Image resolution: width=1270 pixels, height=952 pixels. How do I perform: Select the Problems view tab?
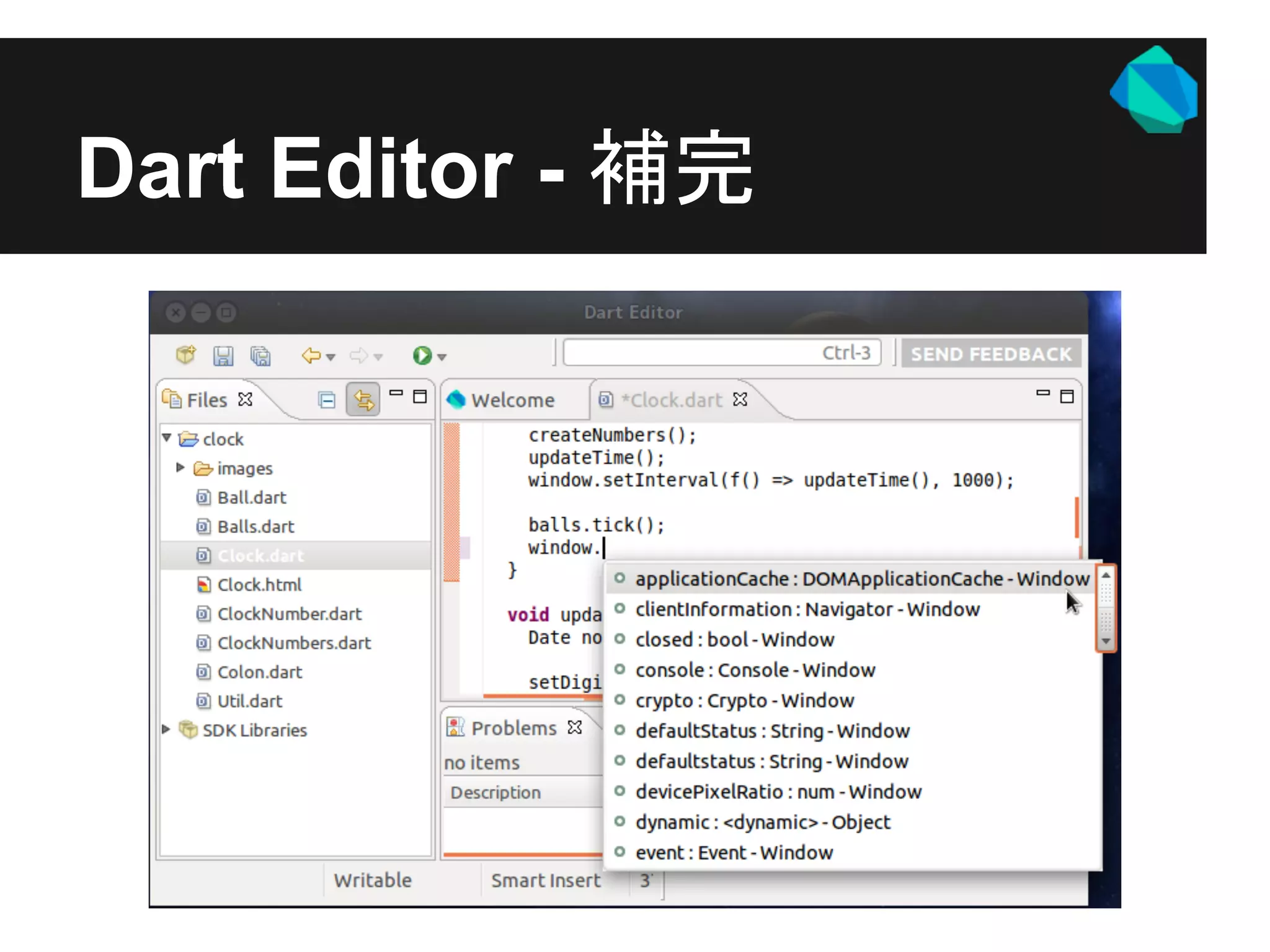coord(513,728)
